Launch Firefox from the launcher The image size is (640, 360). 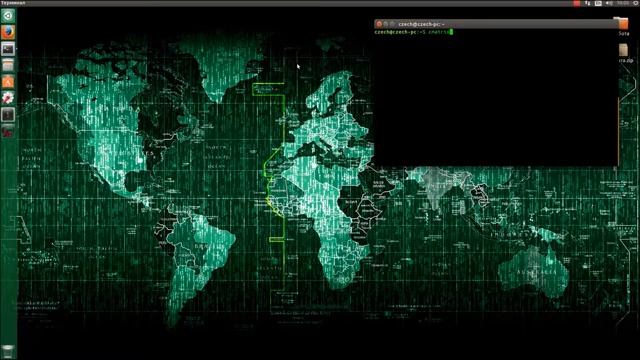click(x=8, y=32)
